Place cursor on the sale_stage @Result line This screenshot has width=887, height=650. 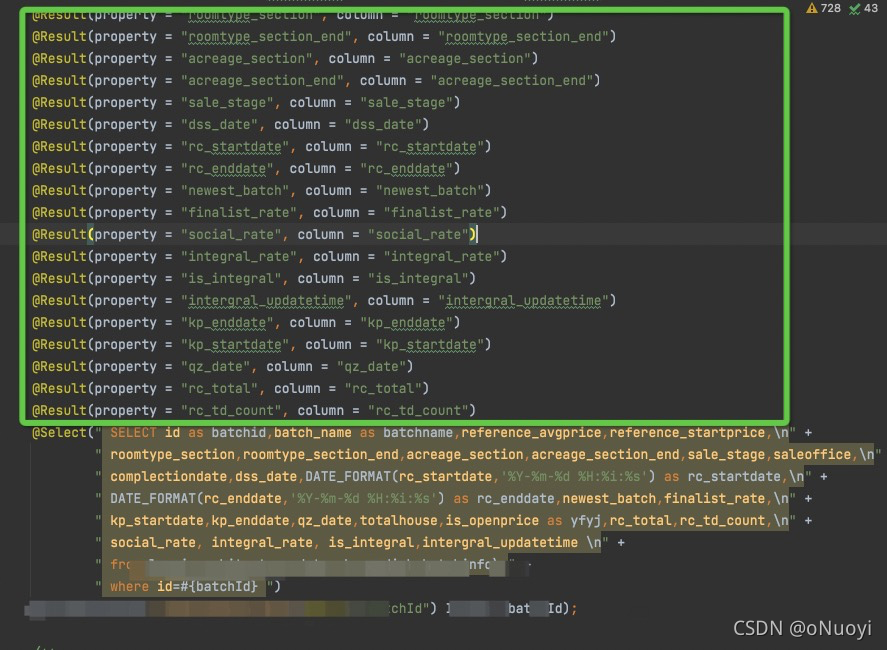[246, 103]
